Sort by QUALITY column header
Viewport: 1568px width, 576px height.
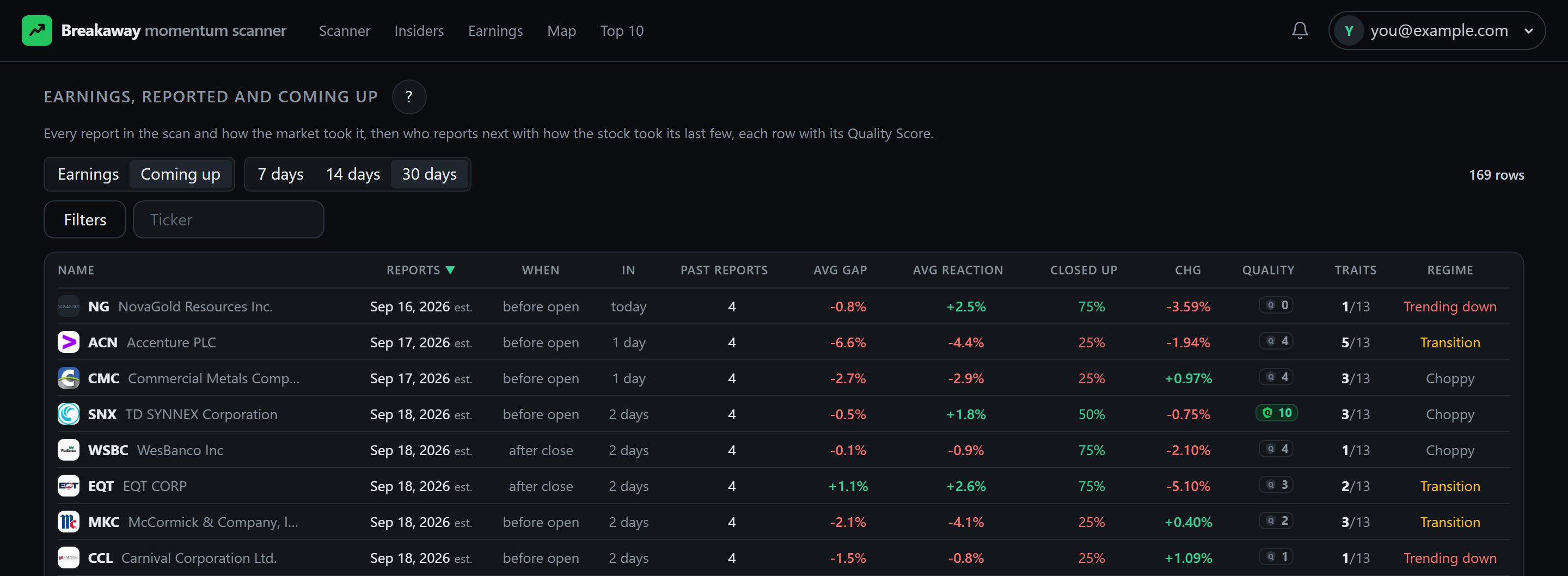[1268, 271]
